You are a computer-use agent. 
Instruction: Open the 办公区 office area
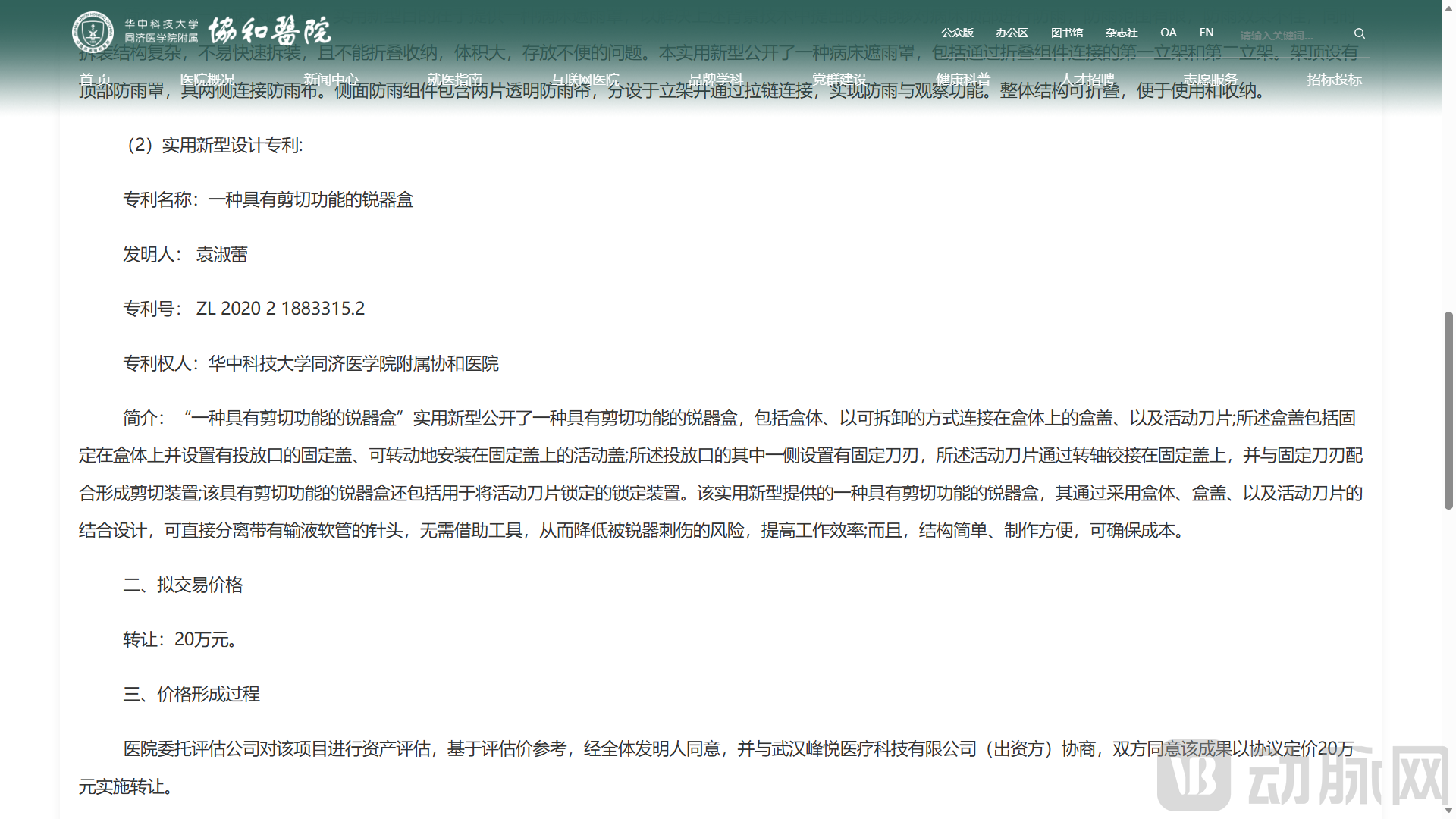point(1012,33)
